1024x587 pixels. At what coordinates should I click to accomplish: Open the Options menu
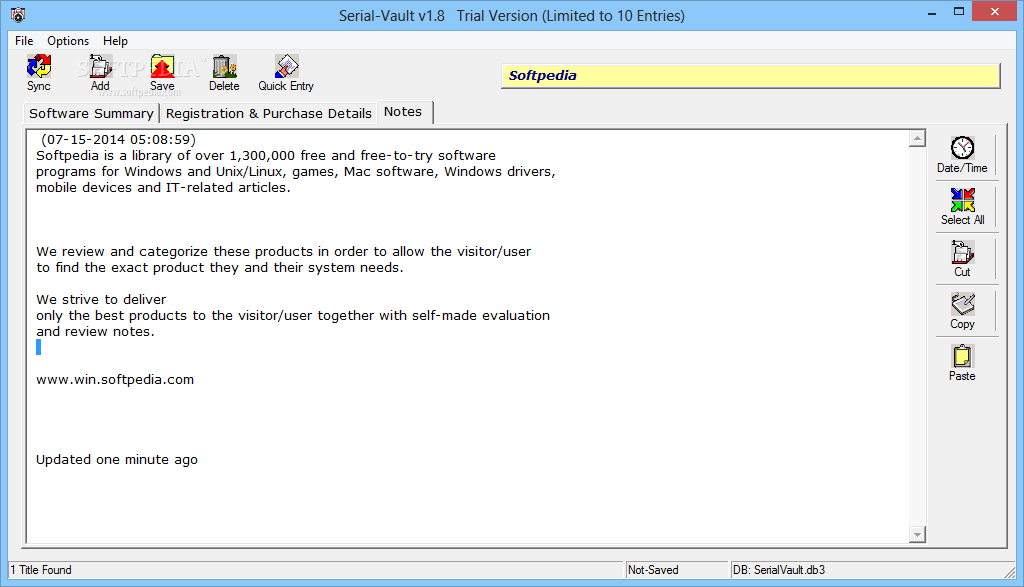(x=68, y=40)
